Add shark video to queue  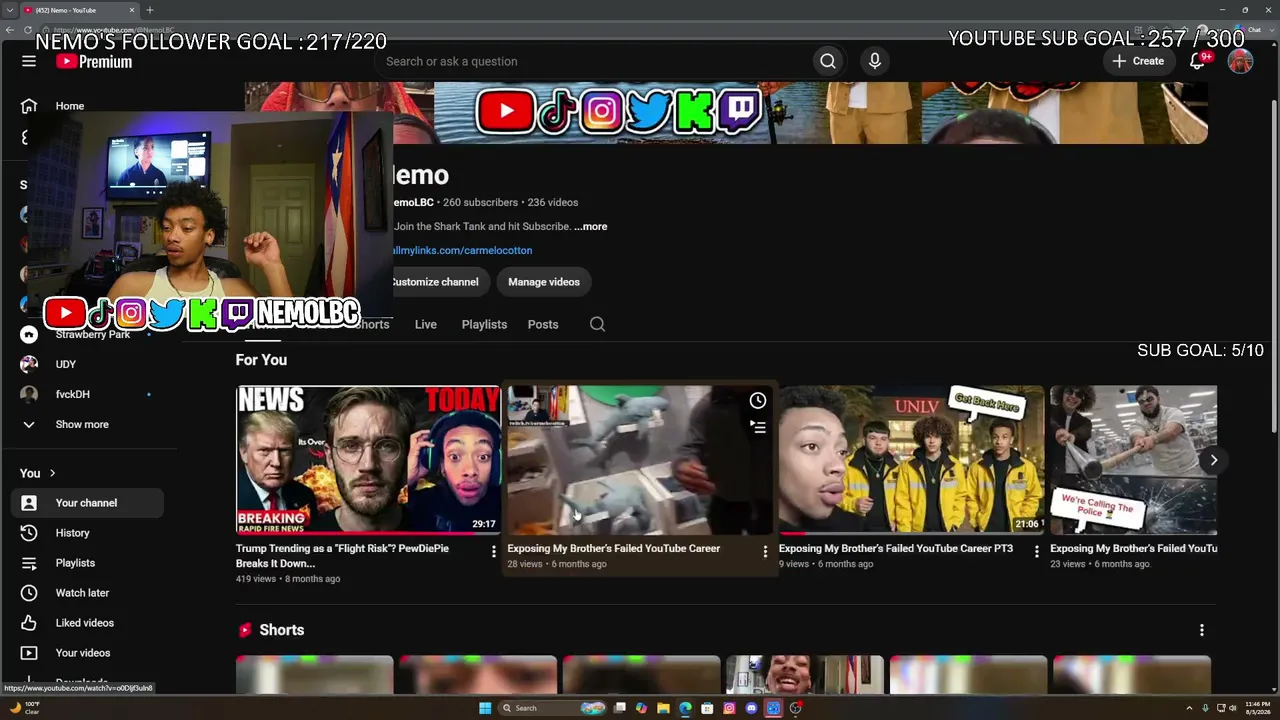click(758, 427)
